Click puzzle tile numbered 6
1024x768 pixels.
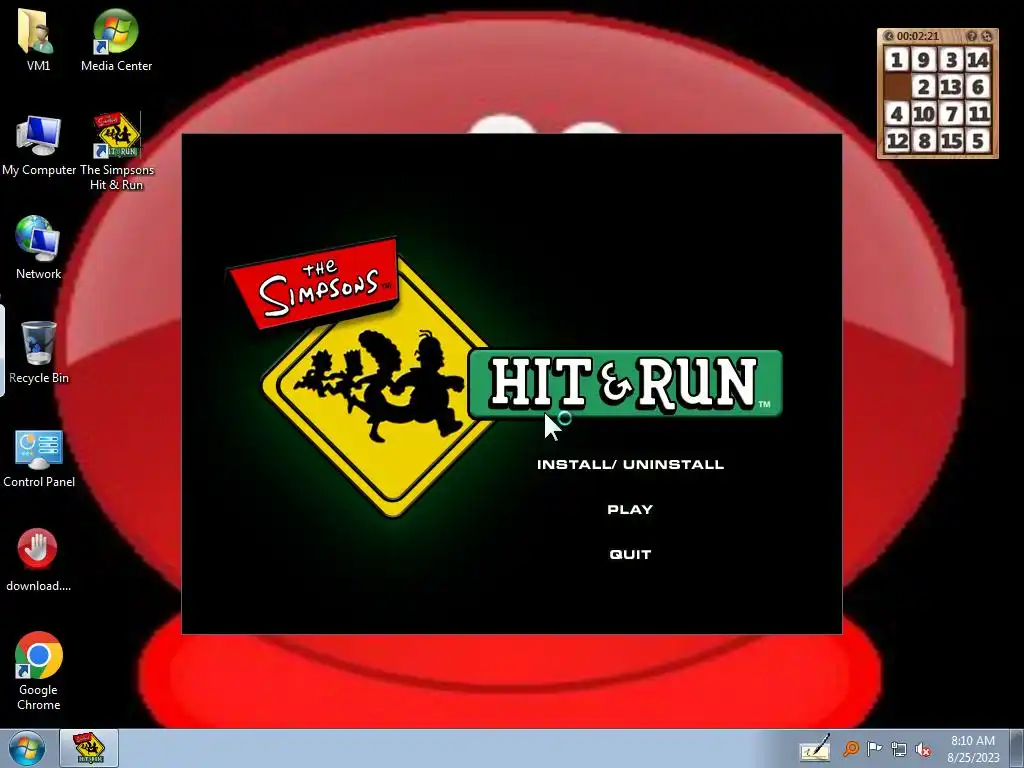coord(978,87)
